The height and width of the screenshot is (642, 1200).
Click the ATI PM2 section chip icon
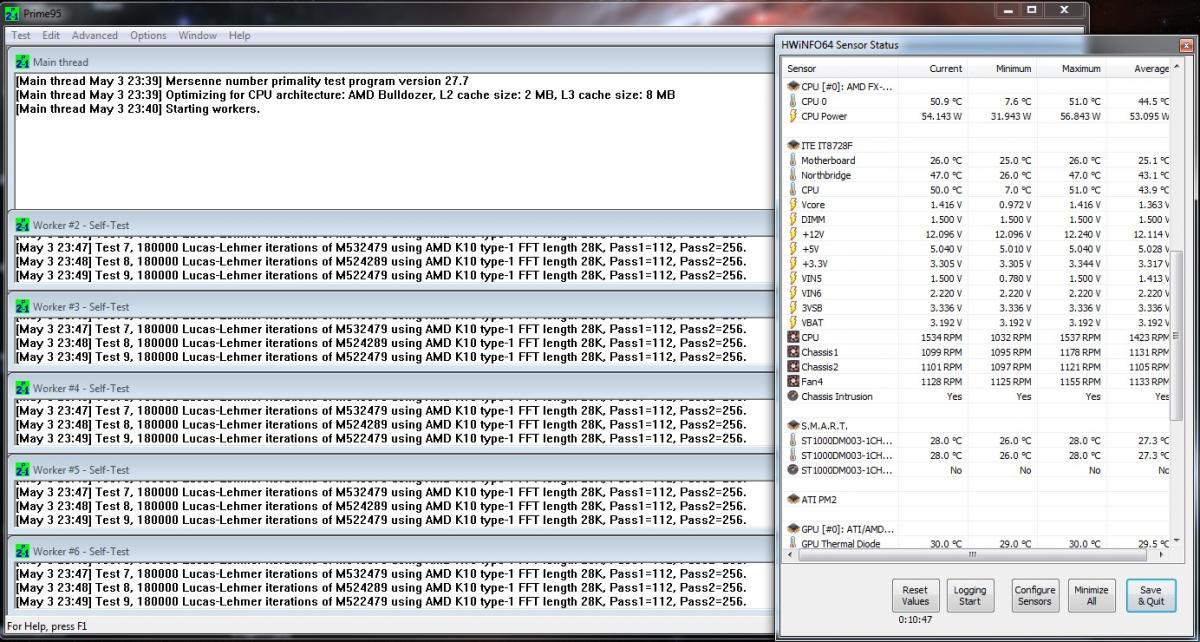(793, 499)
